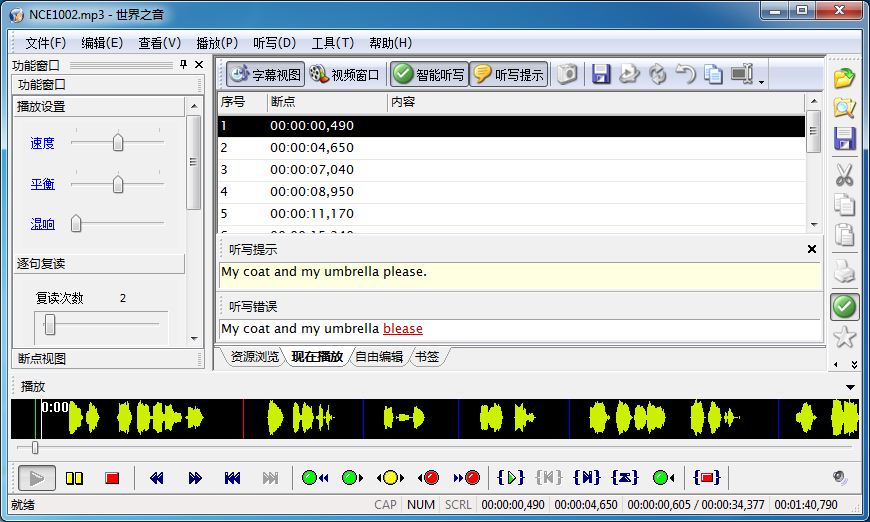Open the 播放(P) menu
Image resolution: width=870 pixels, height=522 pixels.
[x=217, y=43]
